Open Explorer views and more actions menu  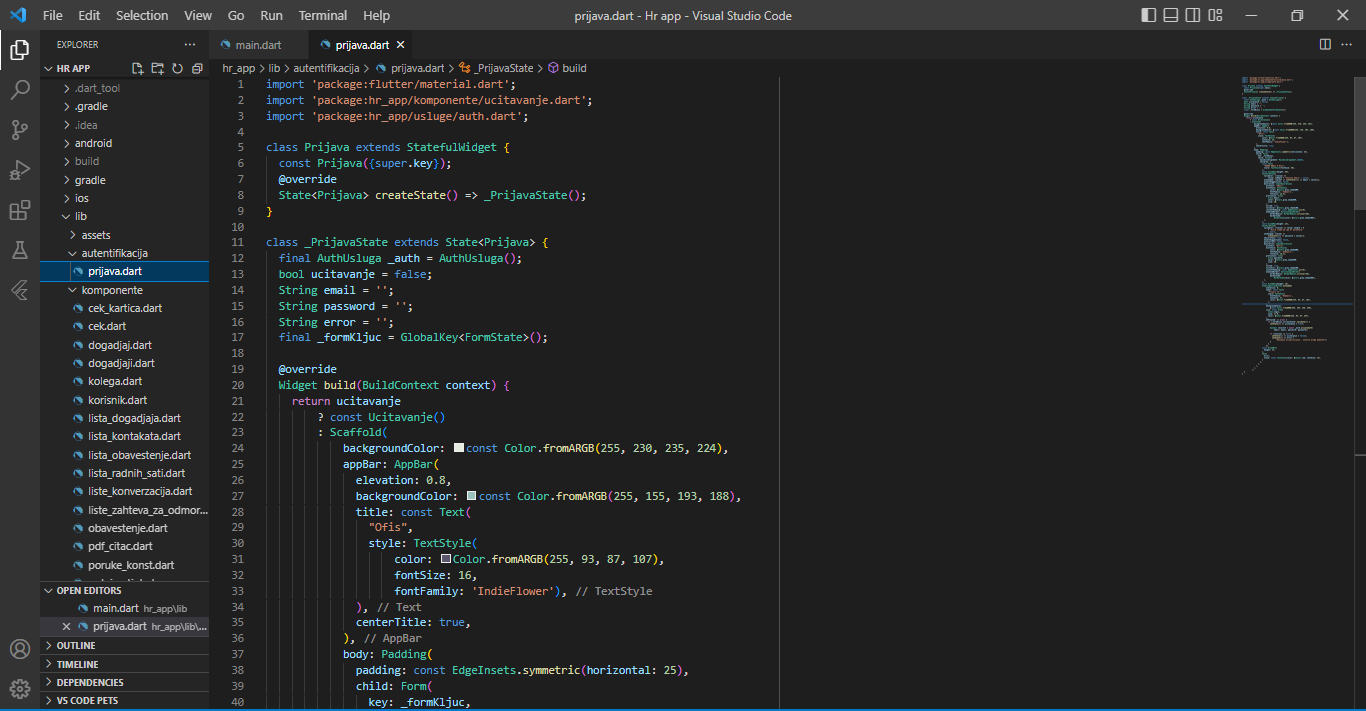tap(190, 45)
